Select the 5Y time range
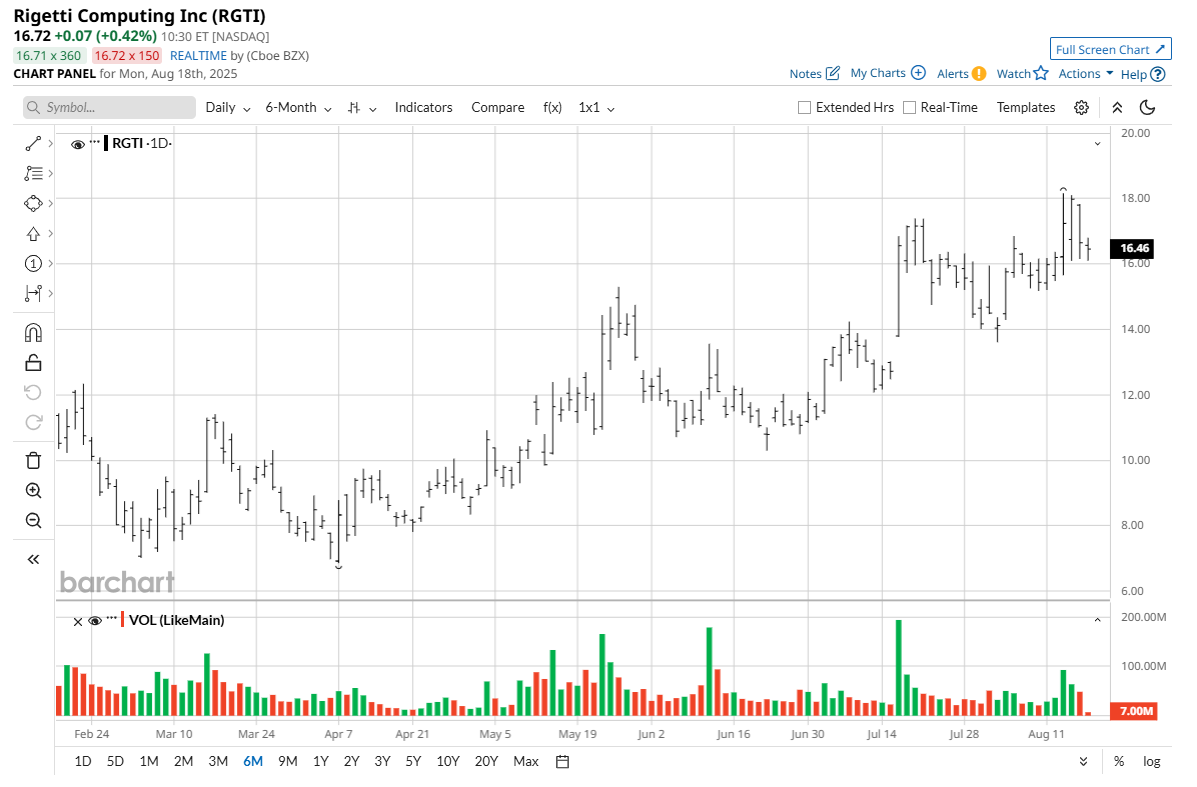The image size is (1197, 787). tap(413, 761)
